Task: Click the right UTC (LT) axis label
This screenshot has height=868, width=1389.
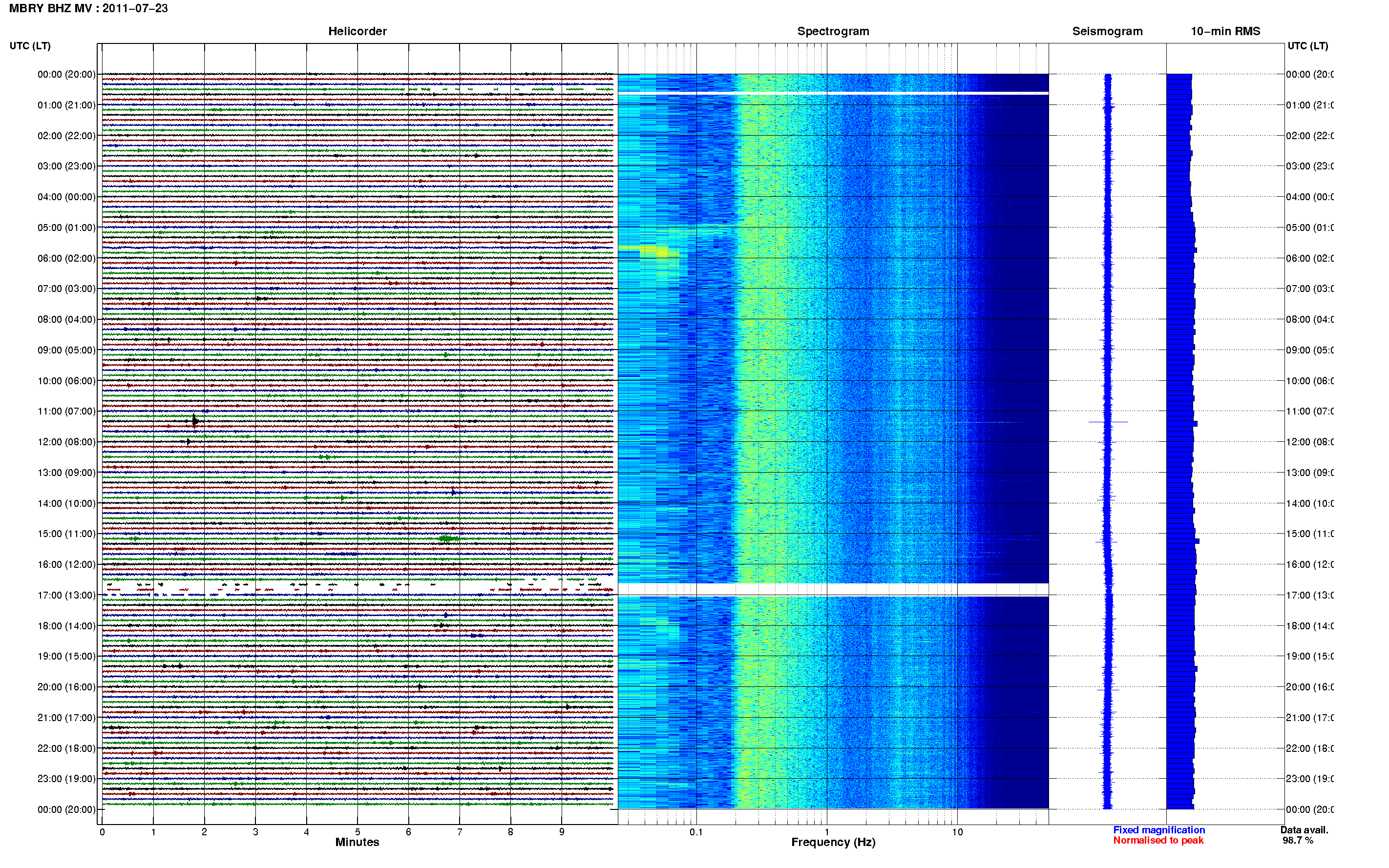Action: point(1308,46)
